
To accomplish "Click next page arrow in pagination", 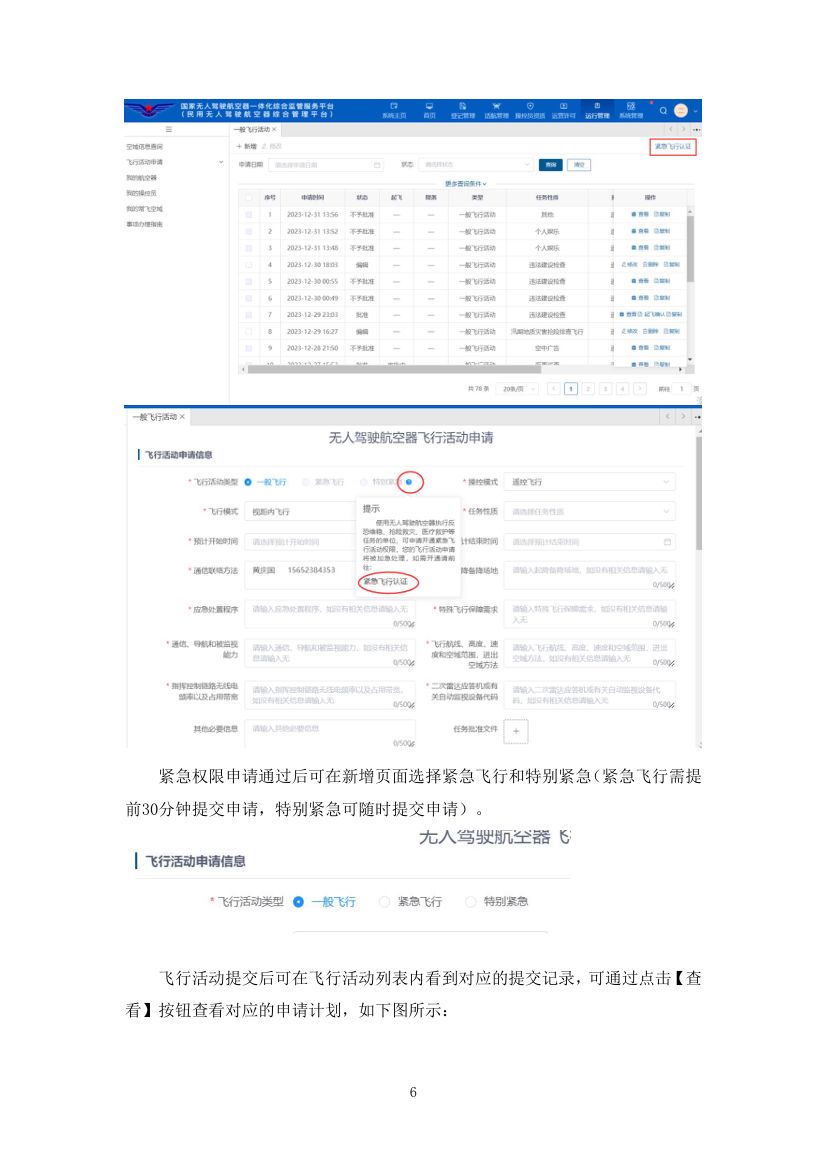I will coord(640,389).
